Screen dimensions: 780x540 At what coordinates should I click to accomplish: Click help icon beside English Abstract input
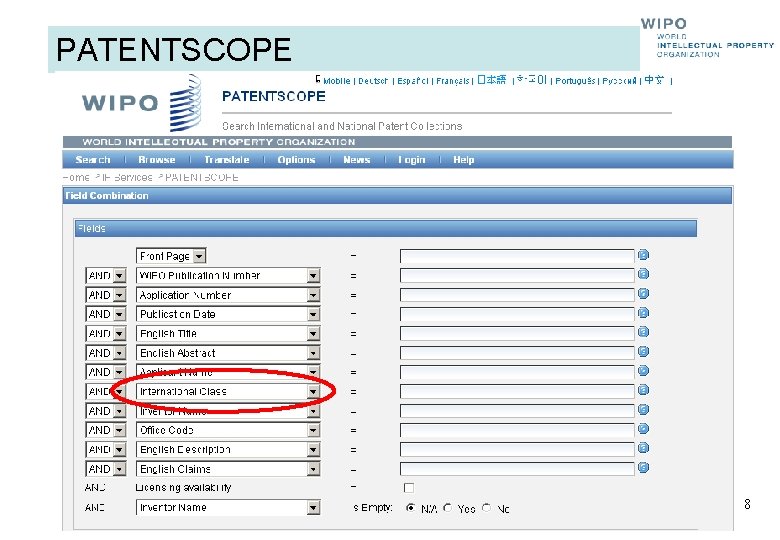pyautogui.click(x=643, y=352)
